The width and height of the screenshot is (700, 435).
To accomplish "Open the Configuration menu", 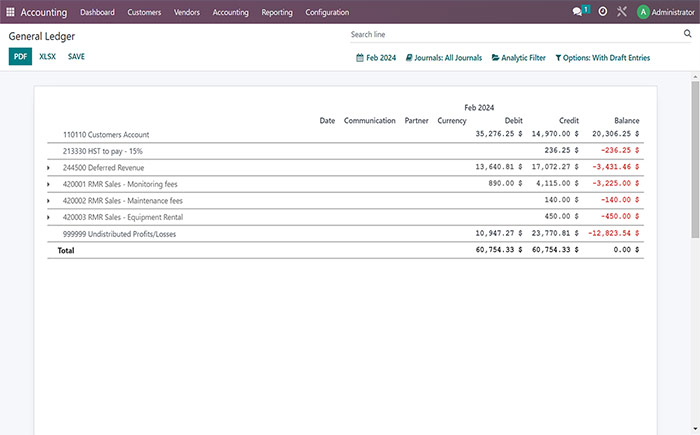I will point(327,12).
